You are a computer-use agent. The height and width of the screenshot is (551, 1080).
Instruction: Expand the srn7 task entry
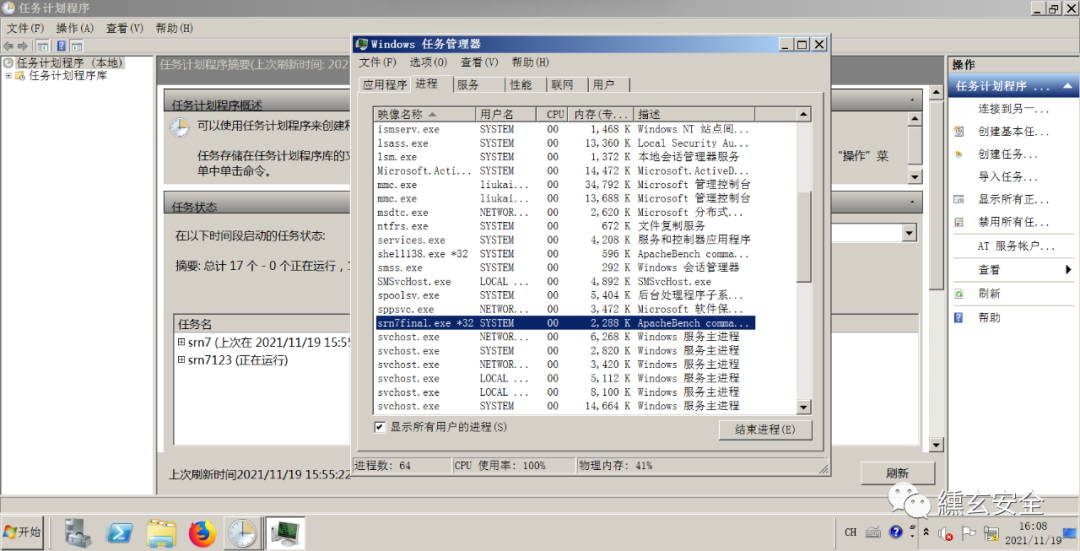[181, 342]
